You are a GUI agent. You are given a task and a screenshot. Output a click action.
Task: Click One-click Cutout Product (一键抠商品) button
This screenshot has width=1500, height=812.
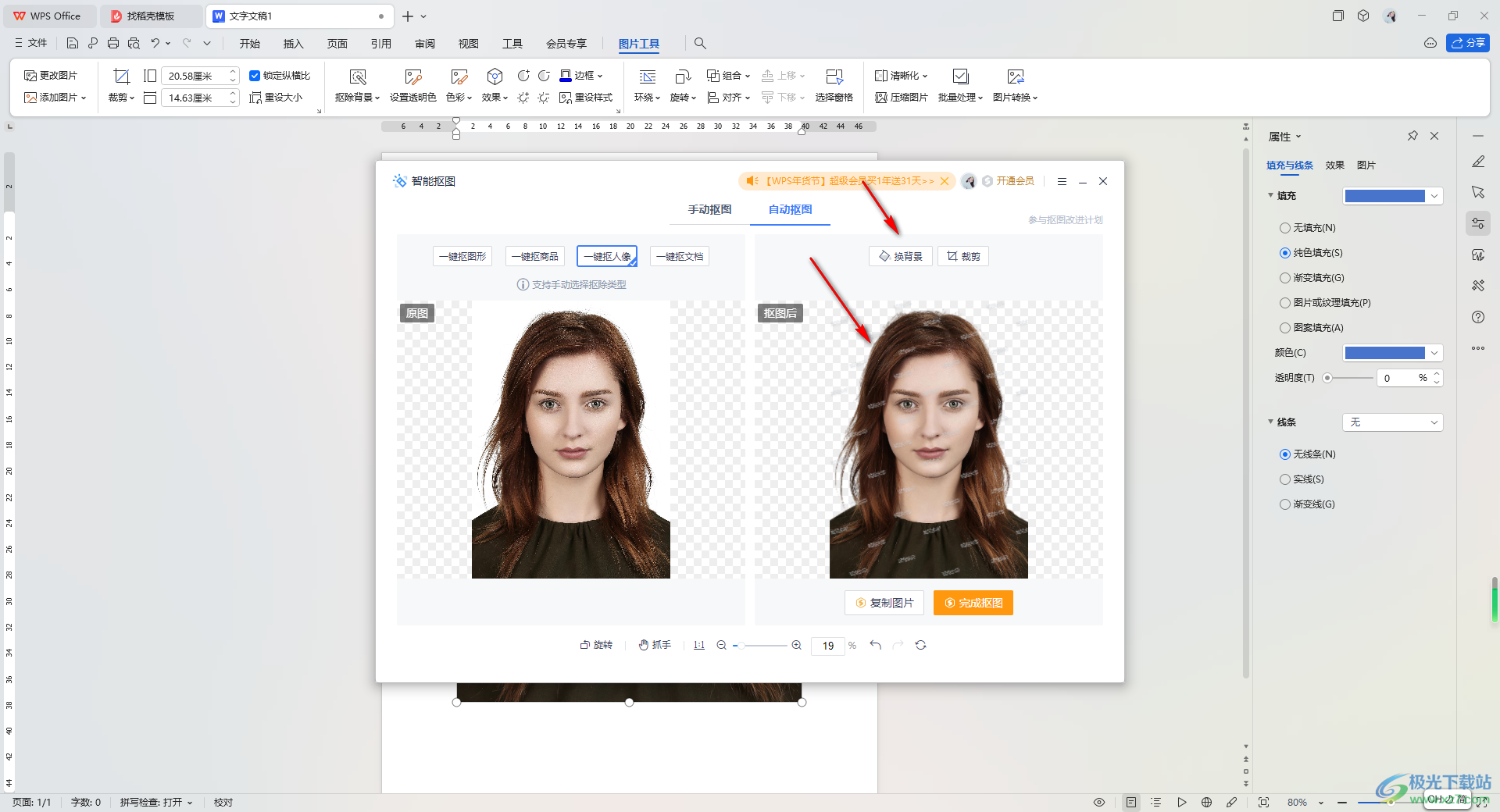[535, 256]
